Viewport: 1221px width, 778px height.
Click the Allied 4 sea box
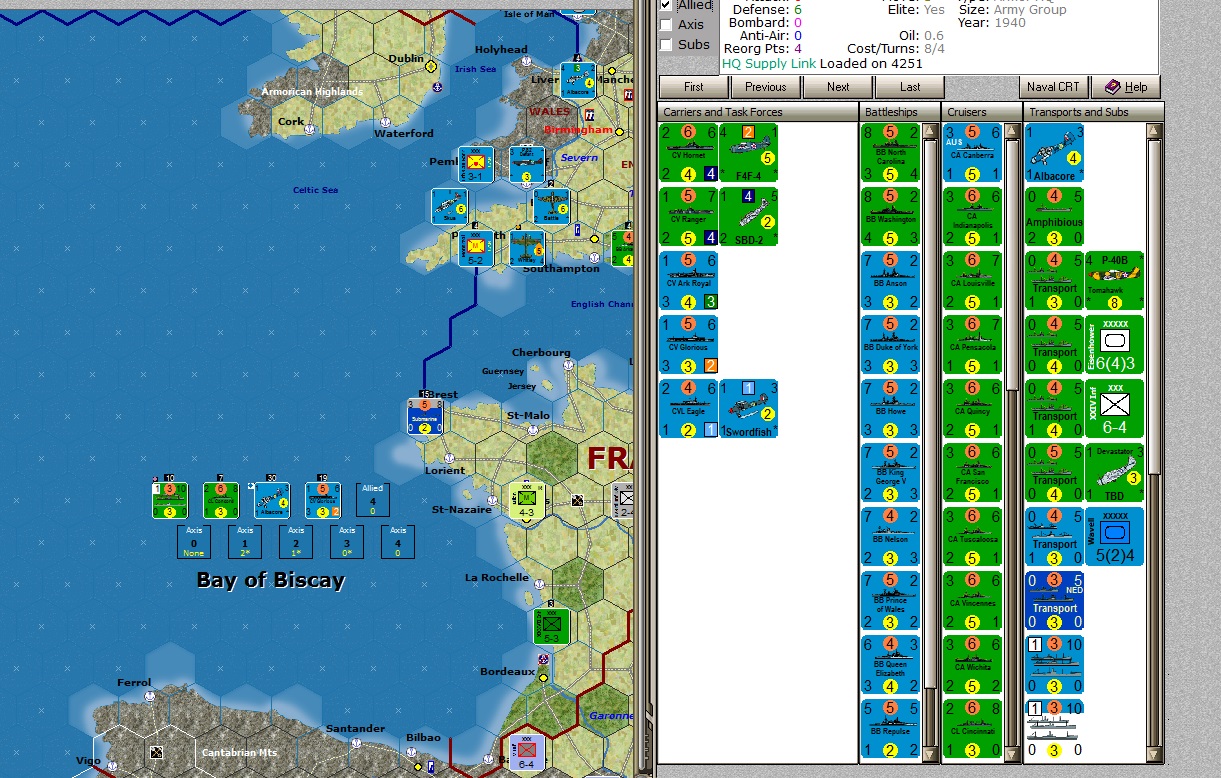373,500
